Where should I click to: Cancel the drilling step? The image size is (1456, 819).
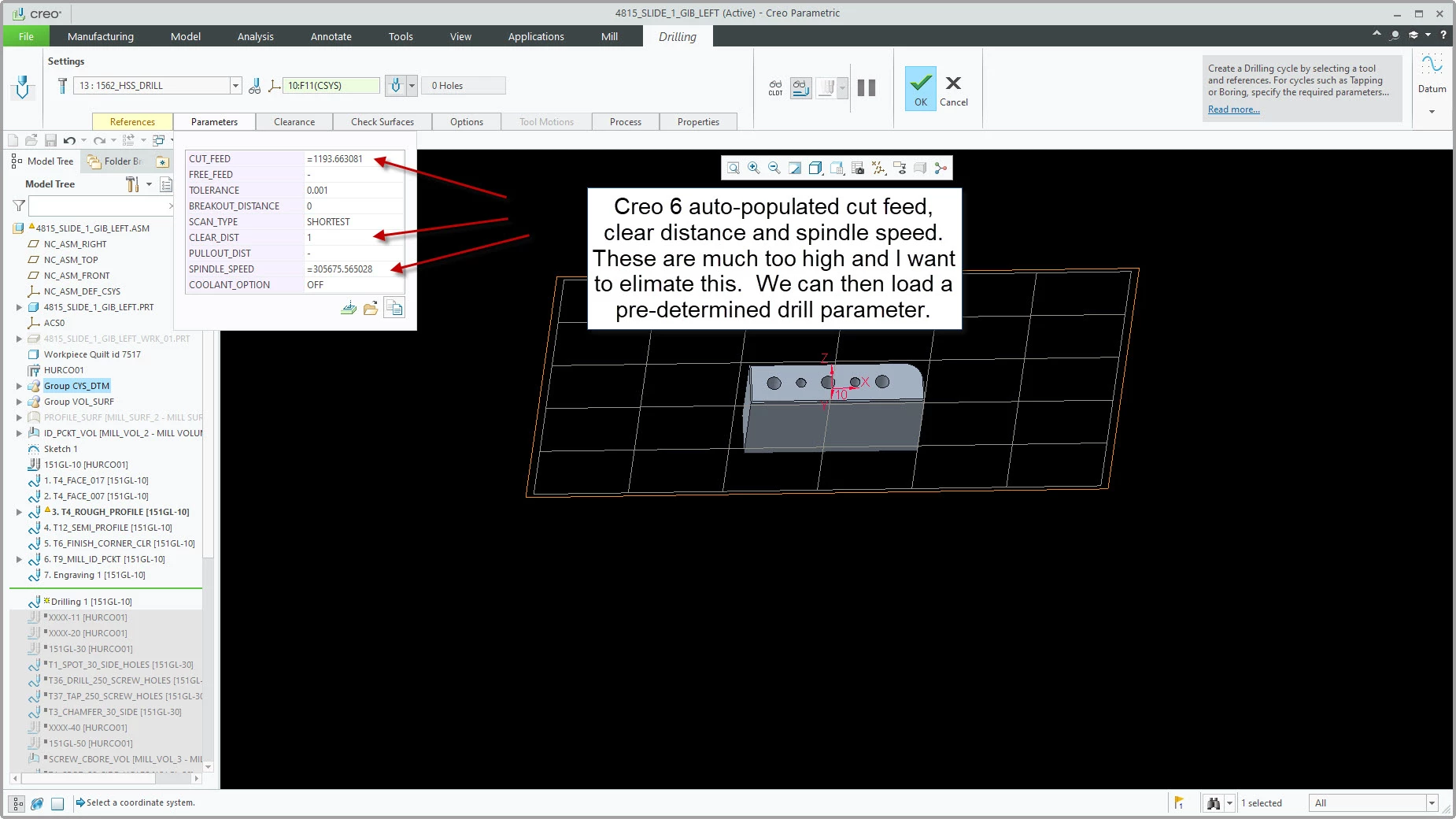pyautogui.click(x=953, y=90)
